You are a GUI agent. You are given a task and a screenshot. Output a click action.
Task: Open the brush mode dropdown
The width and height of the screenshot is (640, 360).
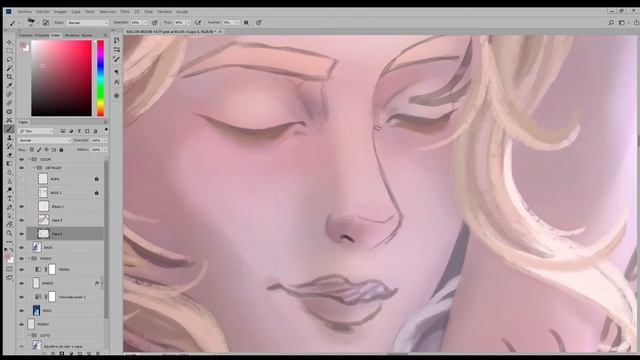point(88,22)
